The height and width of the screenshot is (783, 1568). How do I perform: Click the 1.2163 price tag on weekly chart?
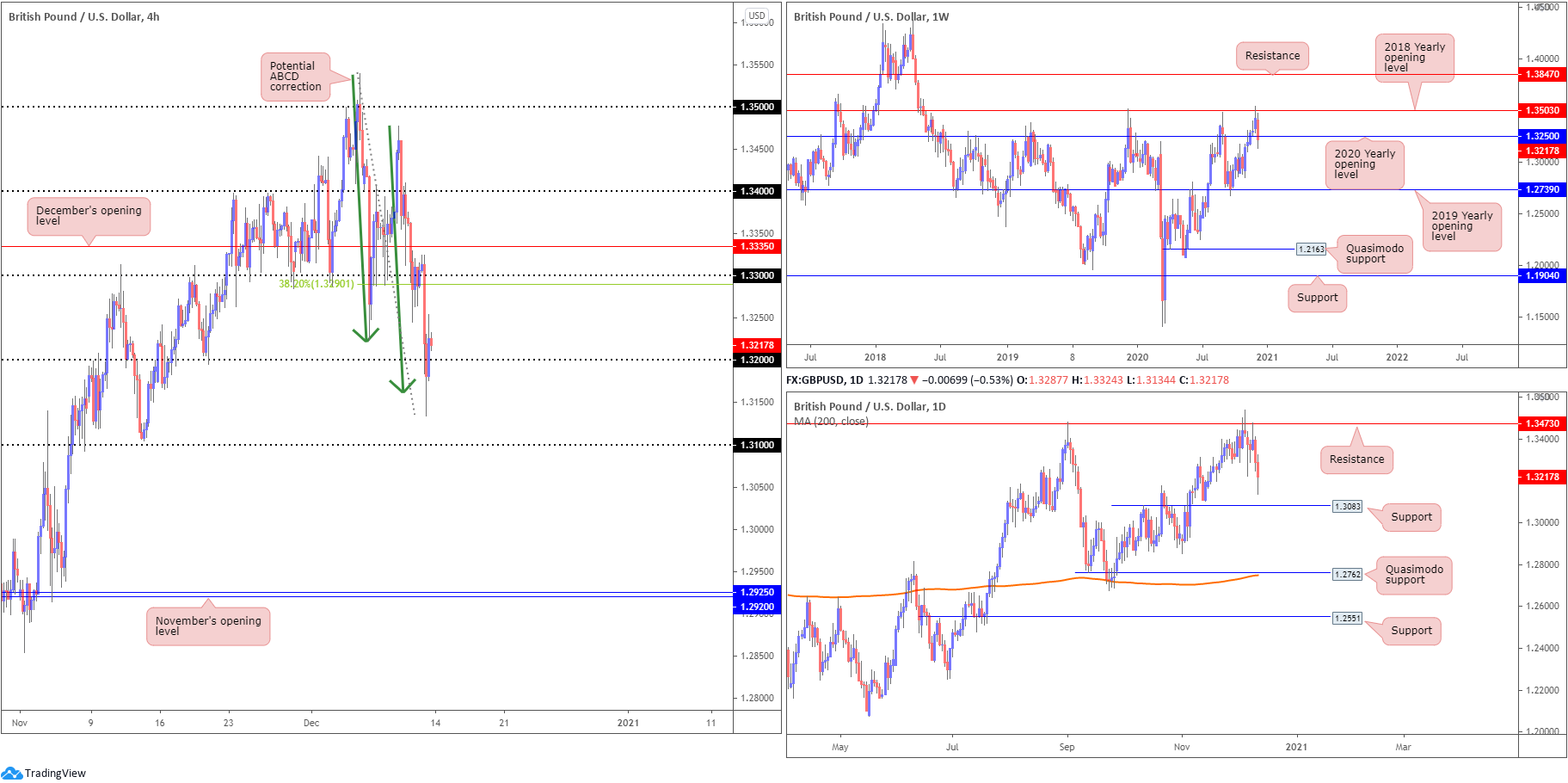(x=1312, y=250)
